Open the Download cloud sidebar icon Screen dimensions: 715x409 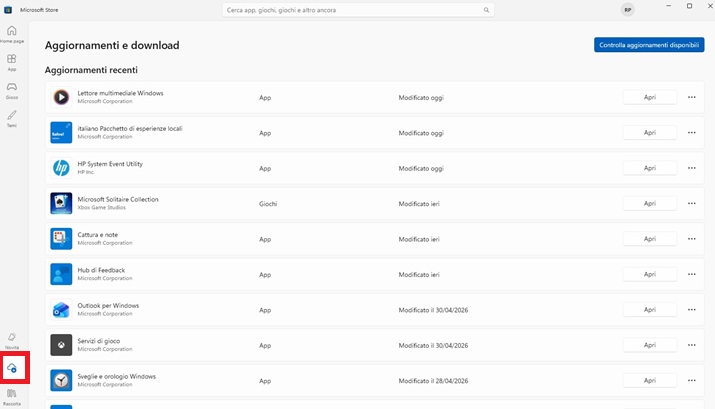coord(12,368)
